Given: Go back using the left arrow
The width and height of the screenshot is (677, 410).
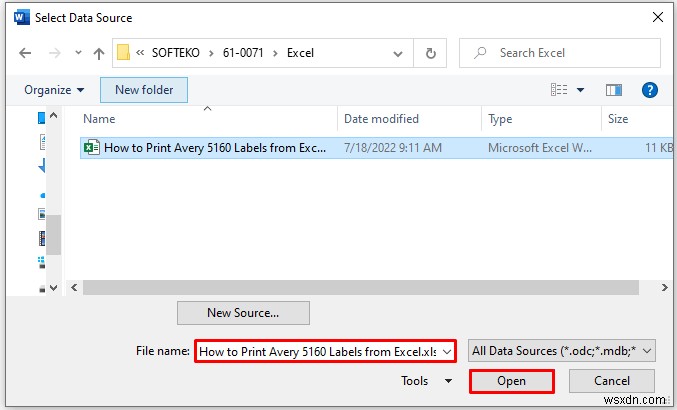Looking at the screenshot, I should [25, 53].
